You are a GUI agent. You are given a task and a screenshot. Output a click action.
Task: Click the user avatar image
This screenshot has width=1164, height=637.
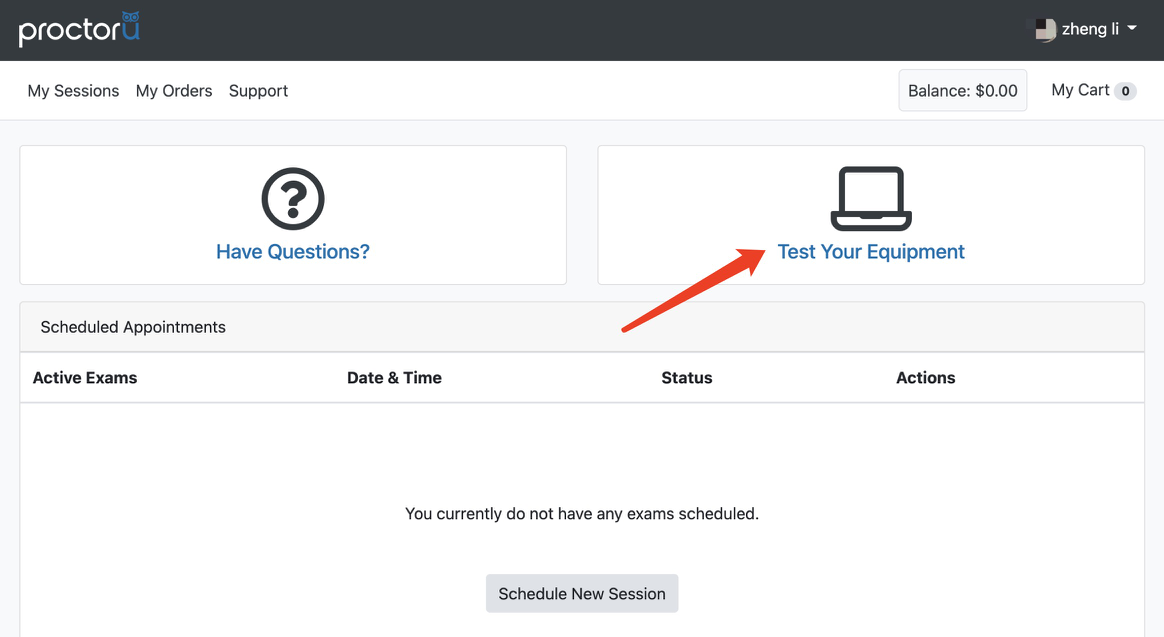1045,30
